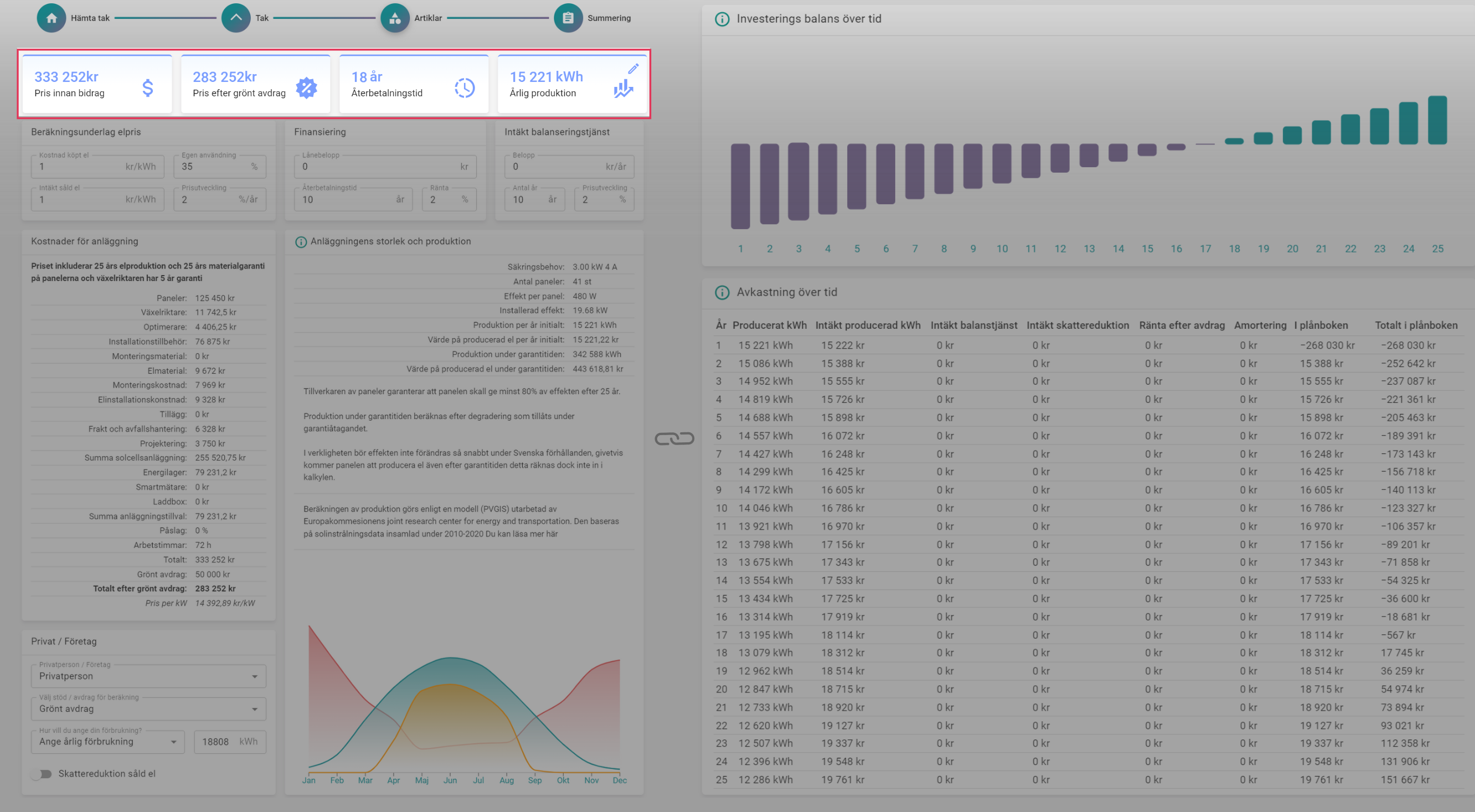Click the 'Dec' label on production chart
Screen dimensions: 1475x812
(620, 780)
